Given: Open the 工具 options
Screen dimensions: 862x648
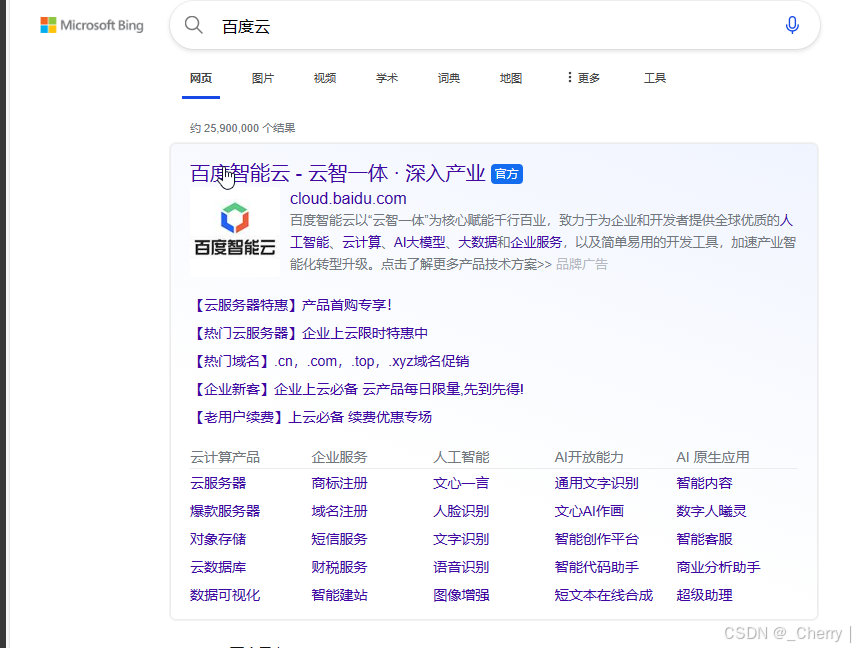Looking at the screenshot, I should tap(655, 78).
